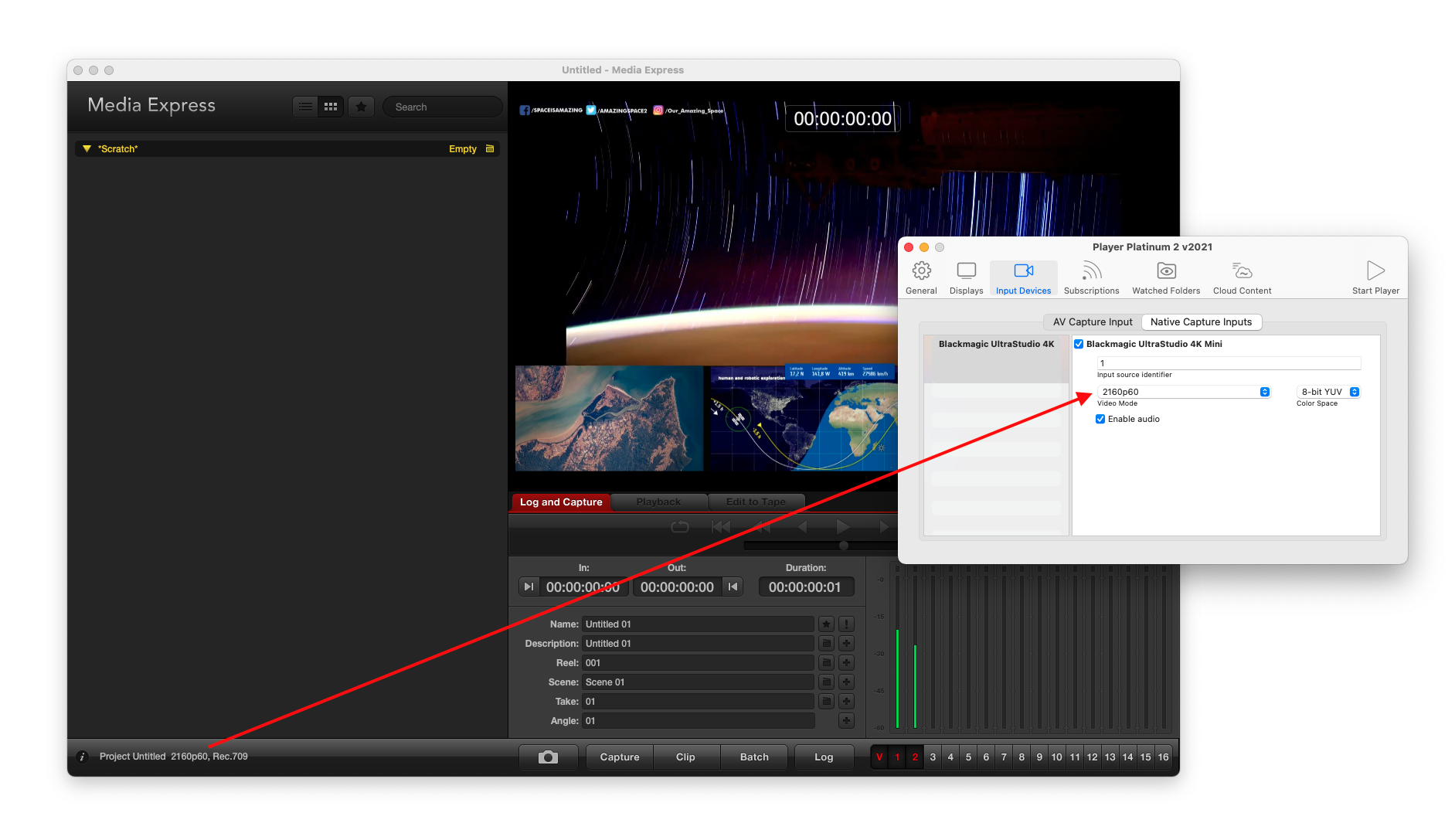Open General preferences in Player Platinum
This screenshot has width=1455, height=840.
pyautogui.click(x=921, y=278)
